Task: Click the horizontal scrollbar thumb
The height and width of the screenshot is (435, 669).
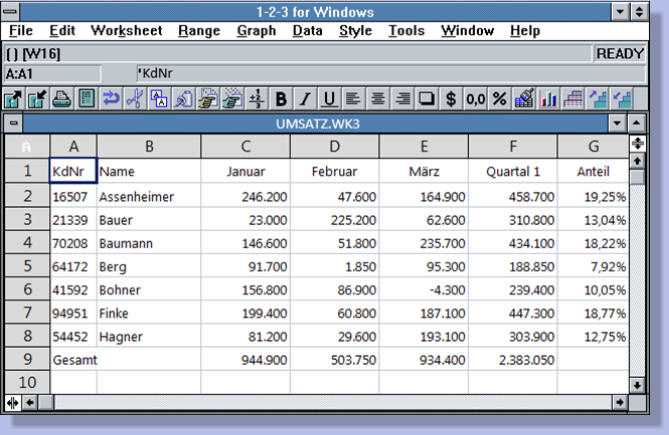Action: click(46, 402)
